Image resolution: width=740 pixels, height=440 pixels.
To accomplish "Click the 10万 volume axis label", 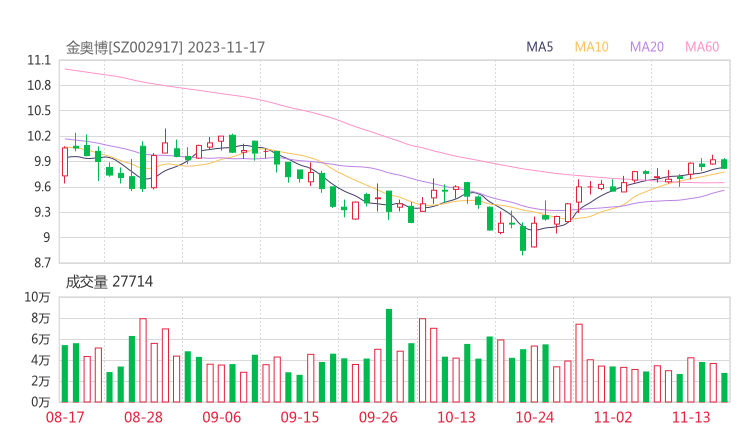I will click(37, 297).
